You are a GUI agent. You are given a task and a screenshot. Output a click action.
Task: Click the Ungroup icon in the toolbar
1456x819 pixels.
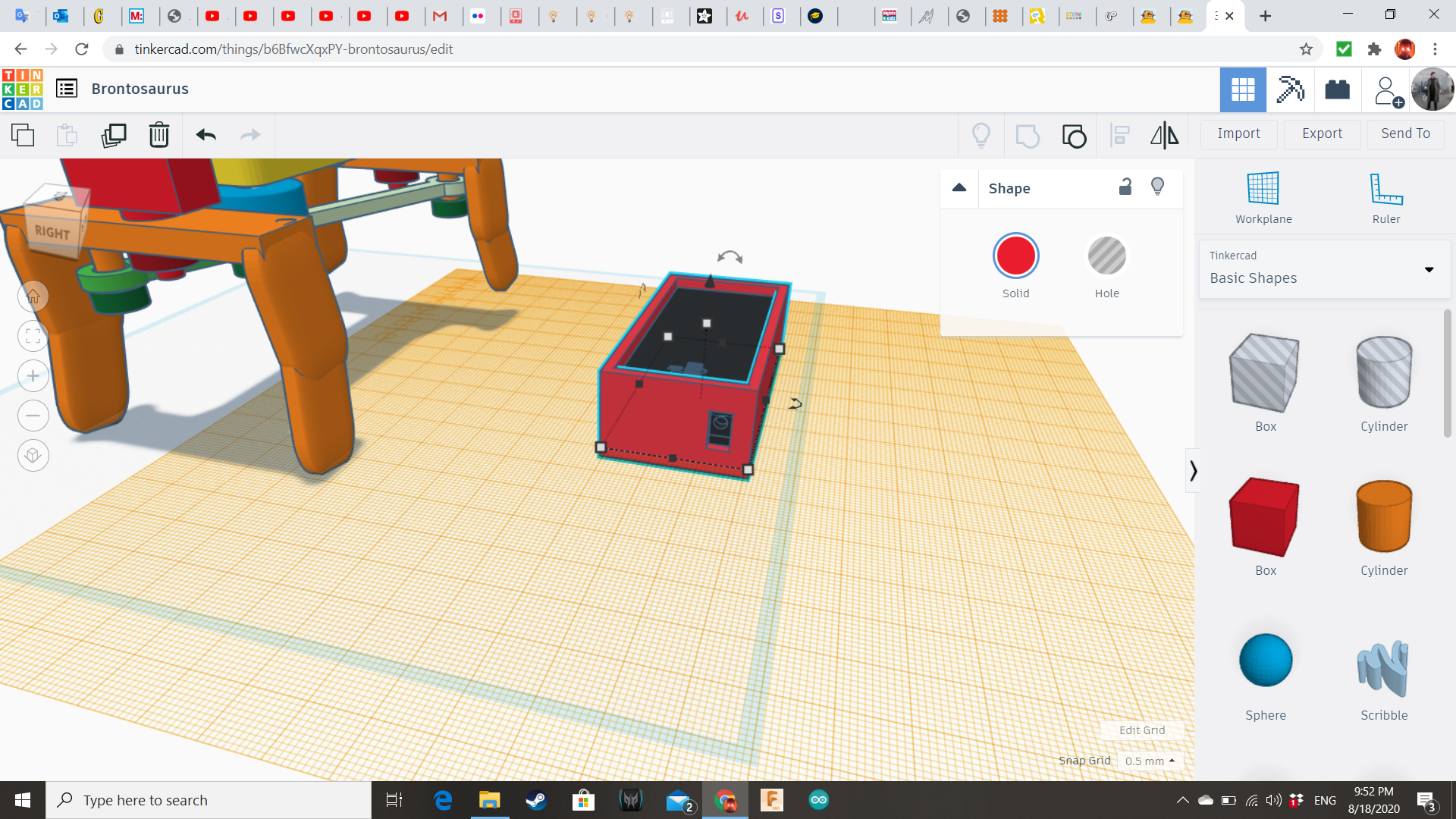click(1074, 136)
